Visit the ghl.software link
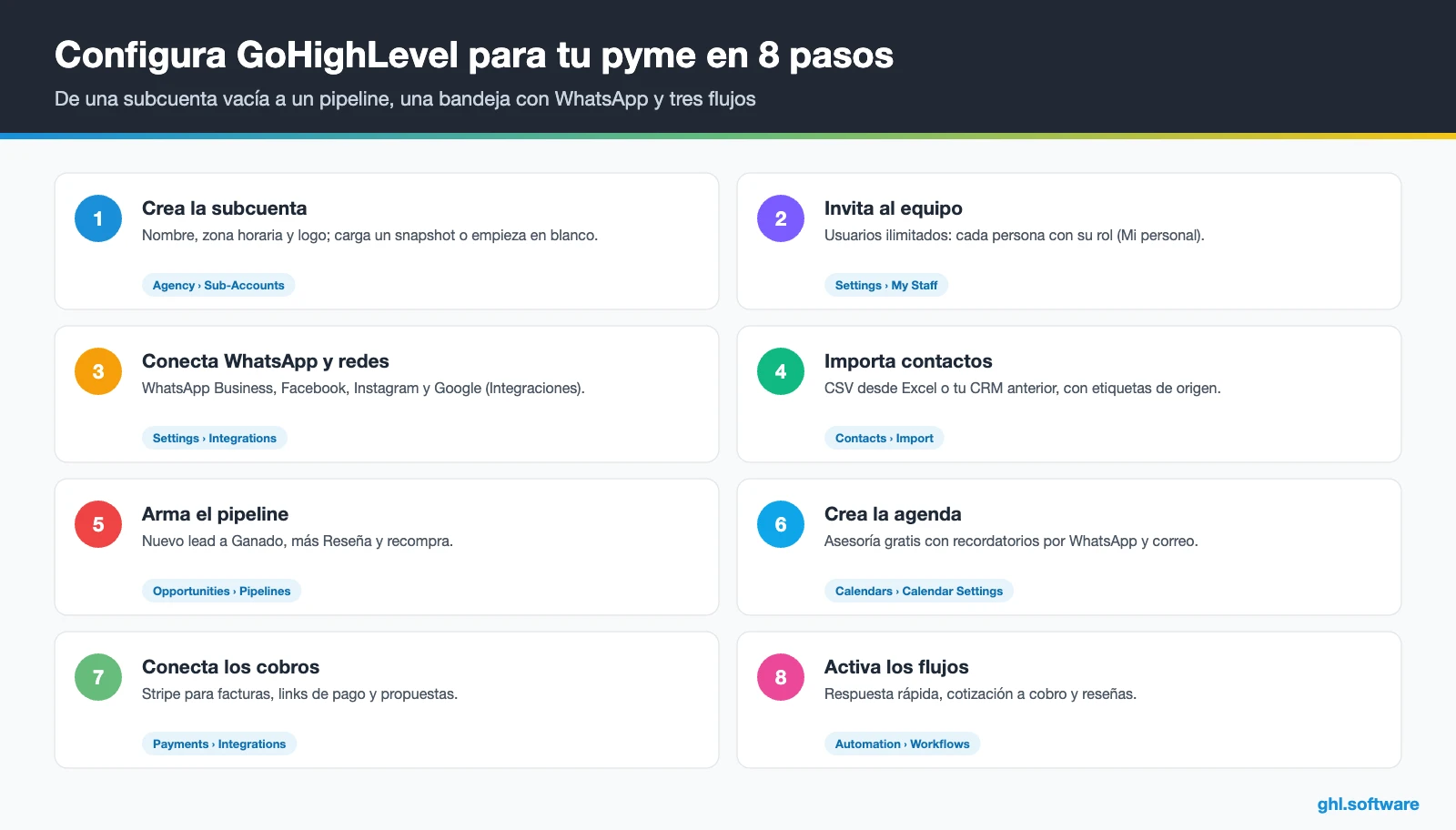The image size is (1456, 830). tap(1368, 805)
